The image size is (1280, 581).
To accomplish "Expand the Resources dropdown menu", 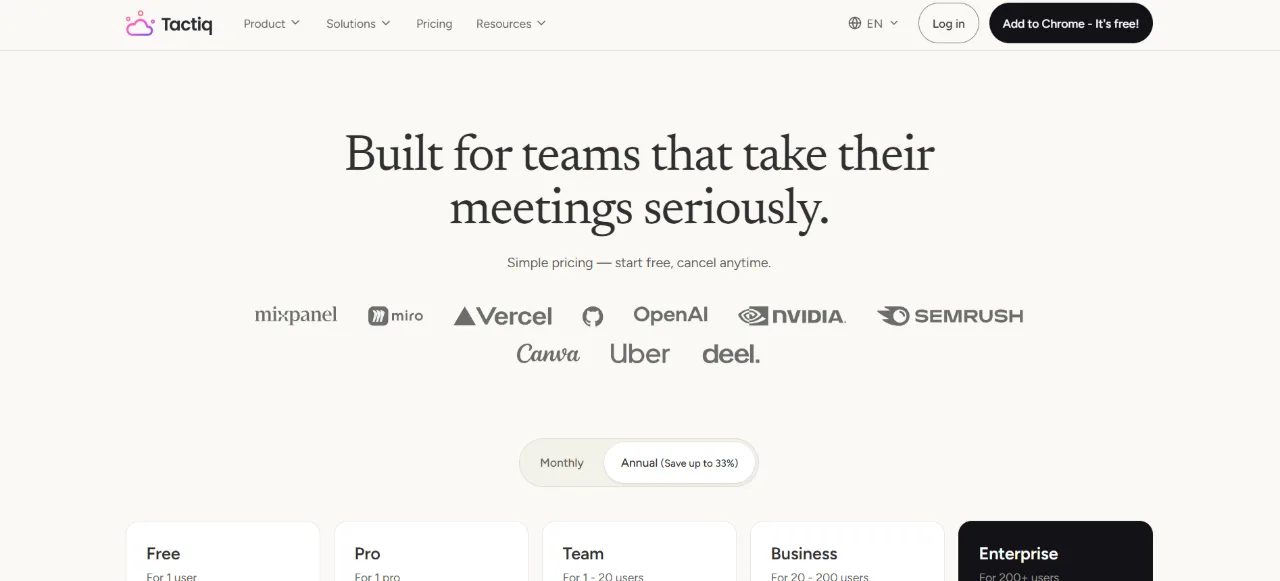I will (x=511, y=23).
